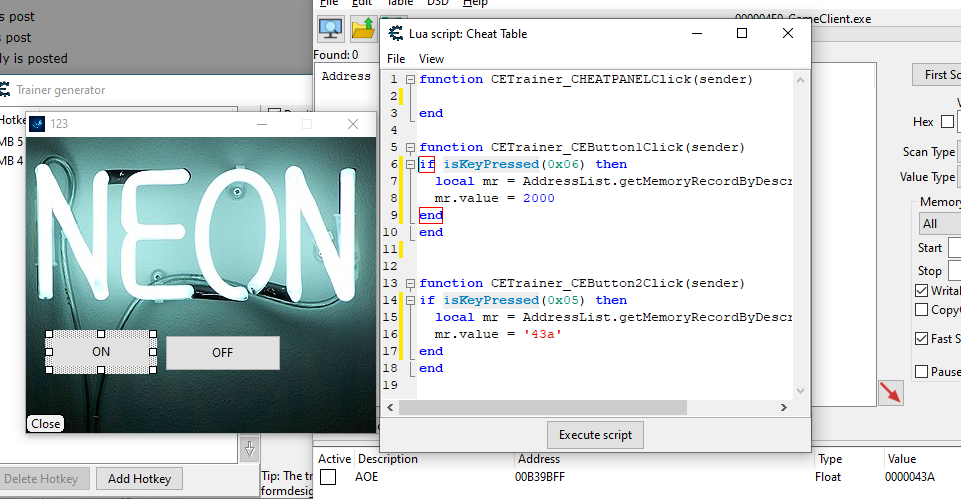This screenshot has height=499, width=961.
Task: Enable the Active checkbox for AOE entry
Action: click(328, 478)
